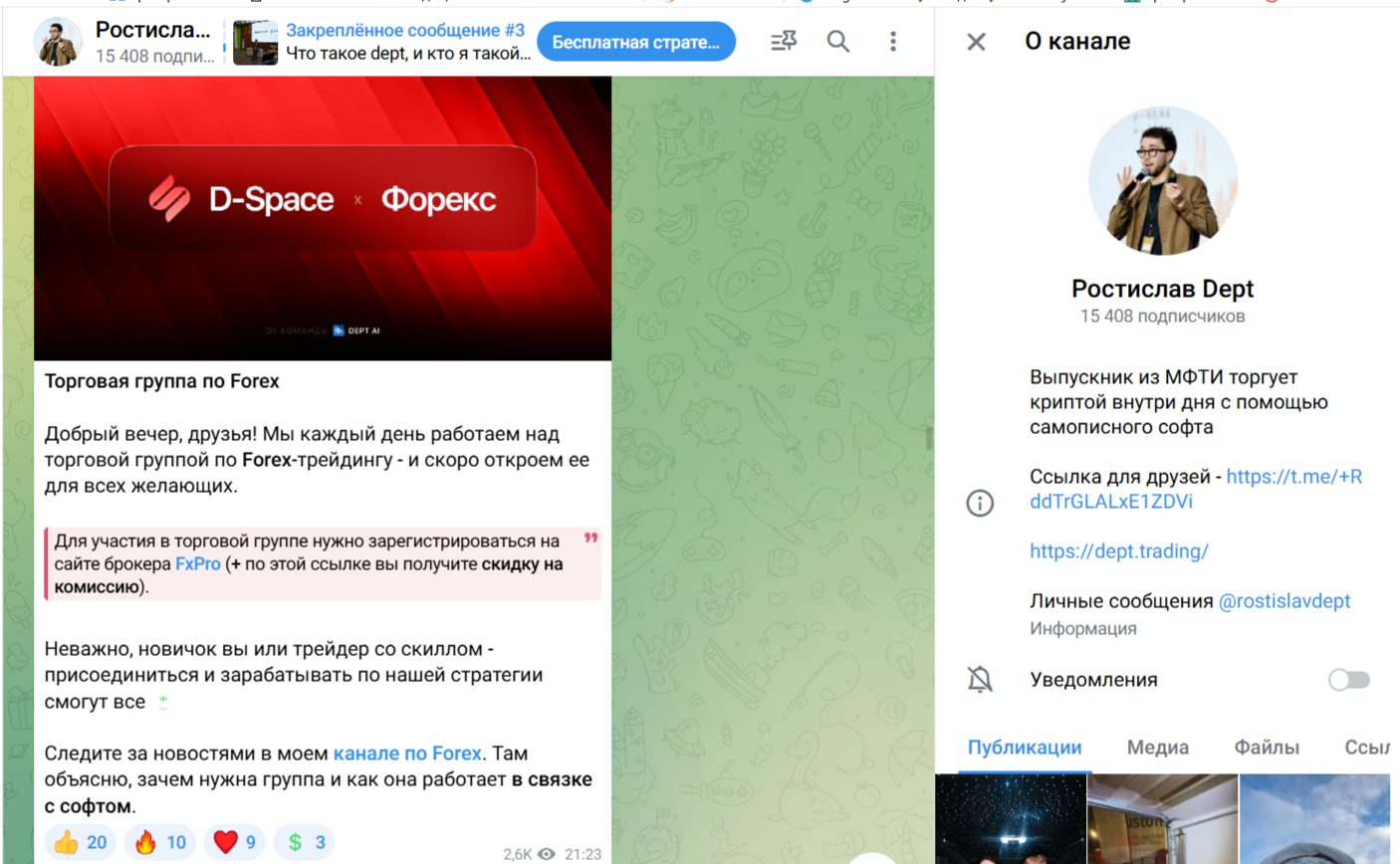
Task: Open the D-Space x Форекс post image
Action: coord(323,218)
